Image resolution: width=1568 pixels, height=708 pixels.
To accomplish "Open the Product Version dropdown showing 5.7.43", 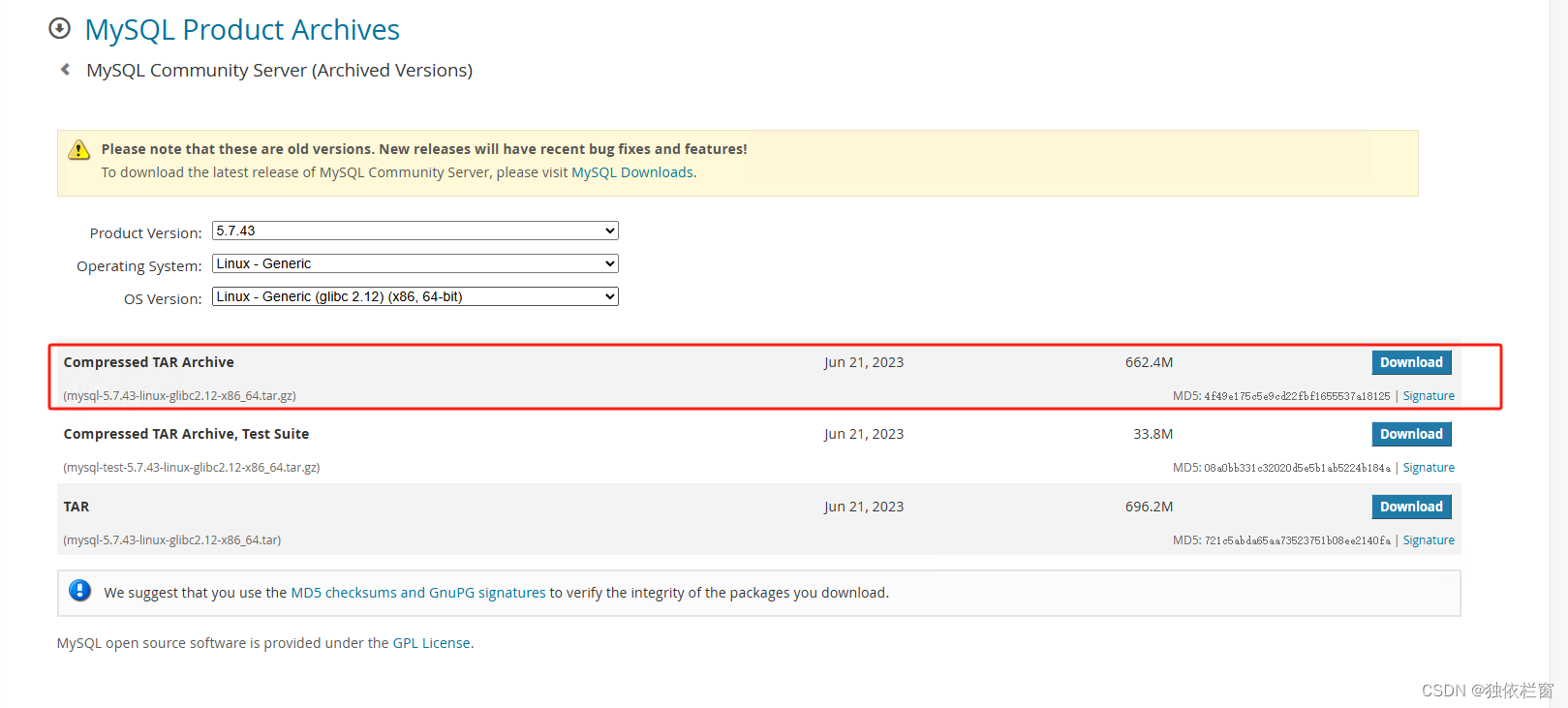I will coord(415,231).
